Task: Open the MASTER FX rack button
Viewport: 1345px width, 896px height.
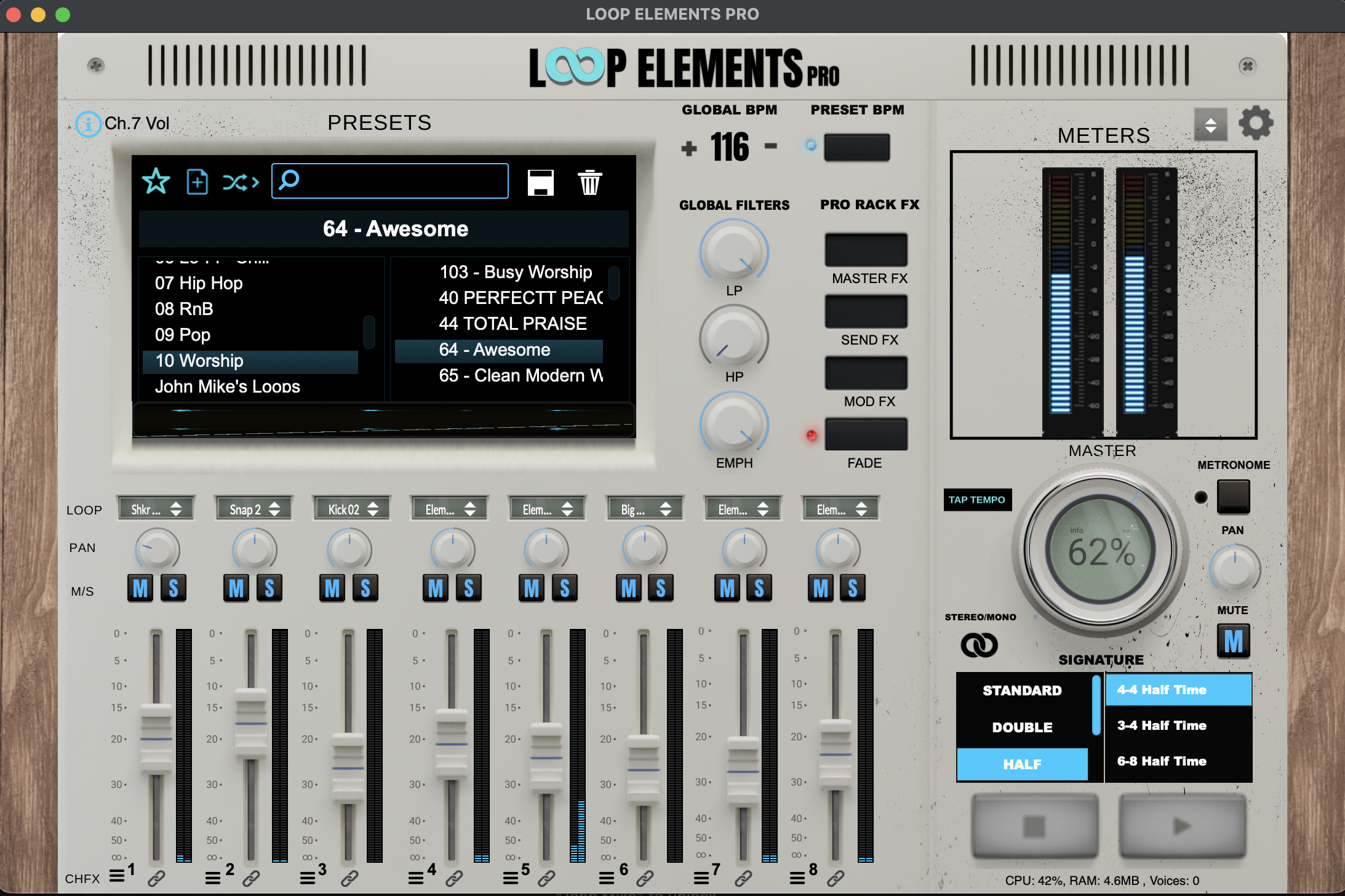Action: [866, 250]
